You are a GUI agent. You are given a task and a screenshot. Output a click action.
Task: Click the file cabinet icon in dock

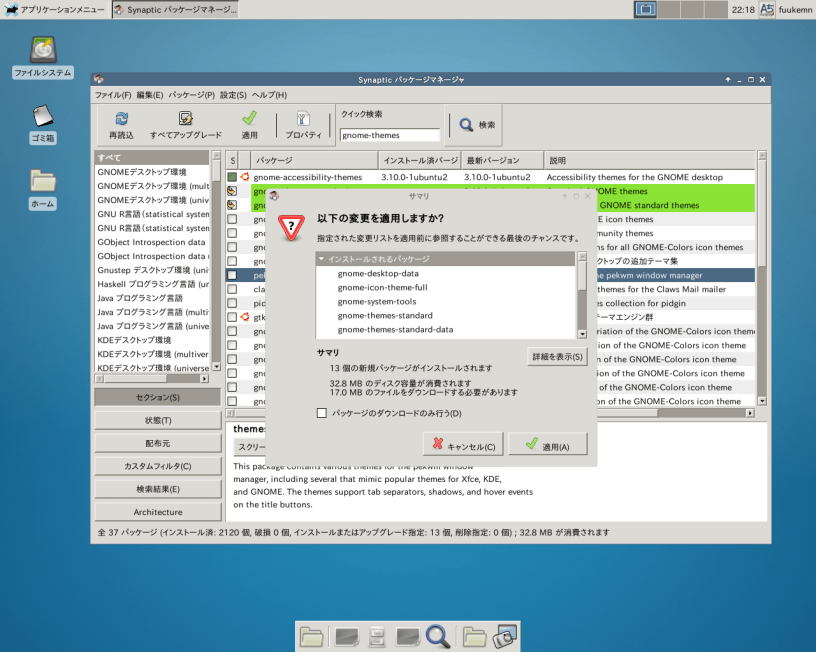[377, 637]
